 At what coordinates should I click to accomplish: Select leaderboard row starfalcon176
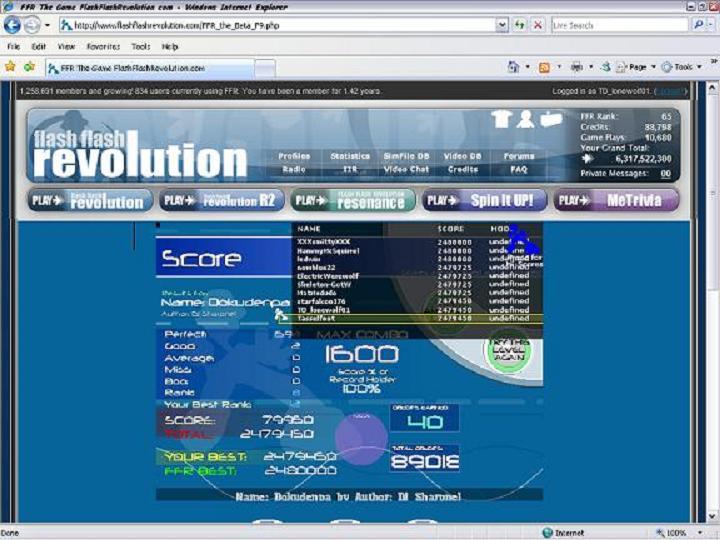click(417, 301)
